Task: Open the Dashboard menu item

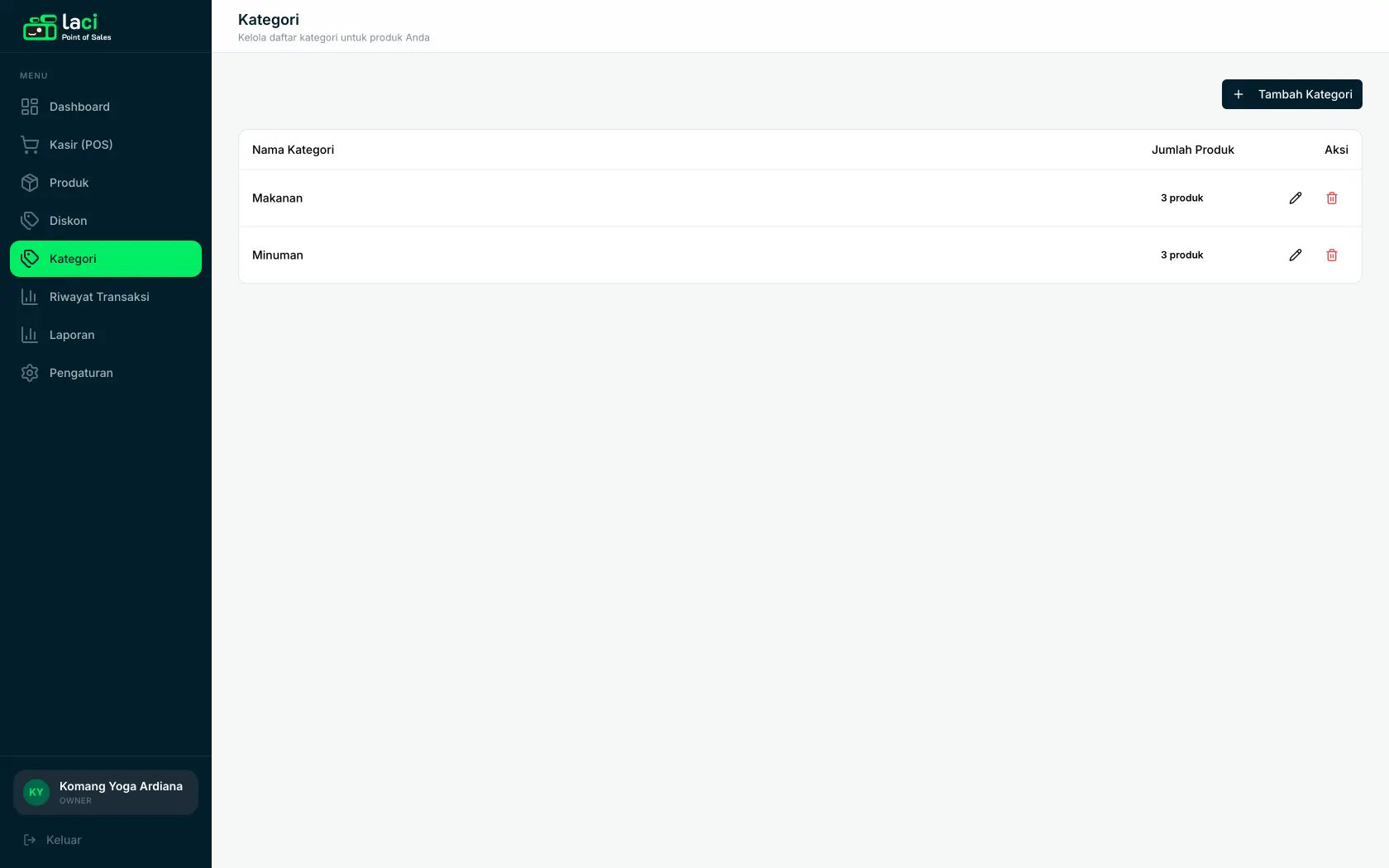Action: click(106, 107)
